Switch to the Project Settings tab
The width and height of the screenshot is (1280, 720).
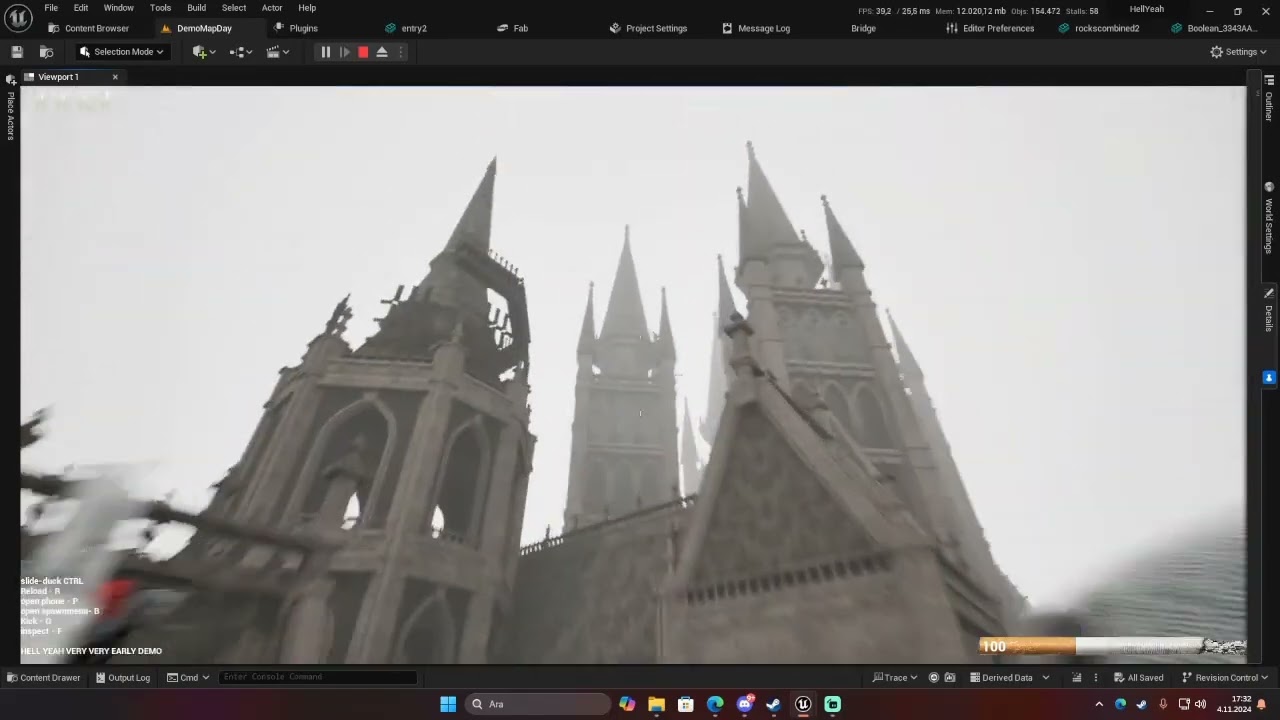pos(648,28)
